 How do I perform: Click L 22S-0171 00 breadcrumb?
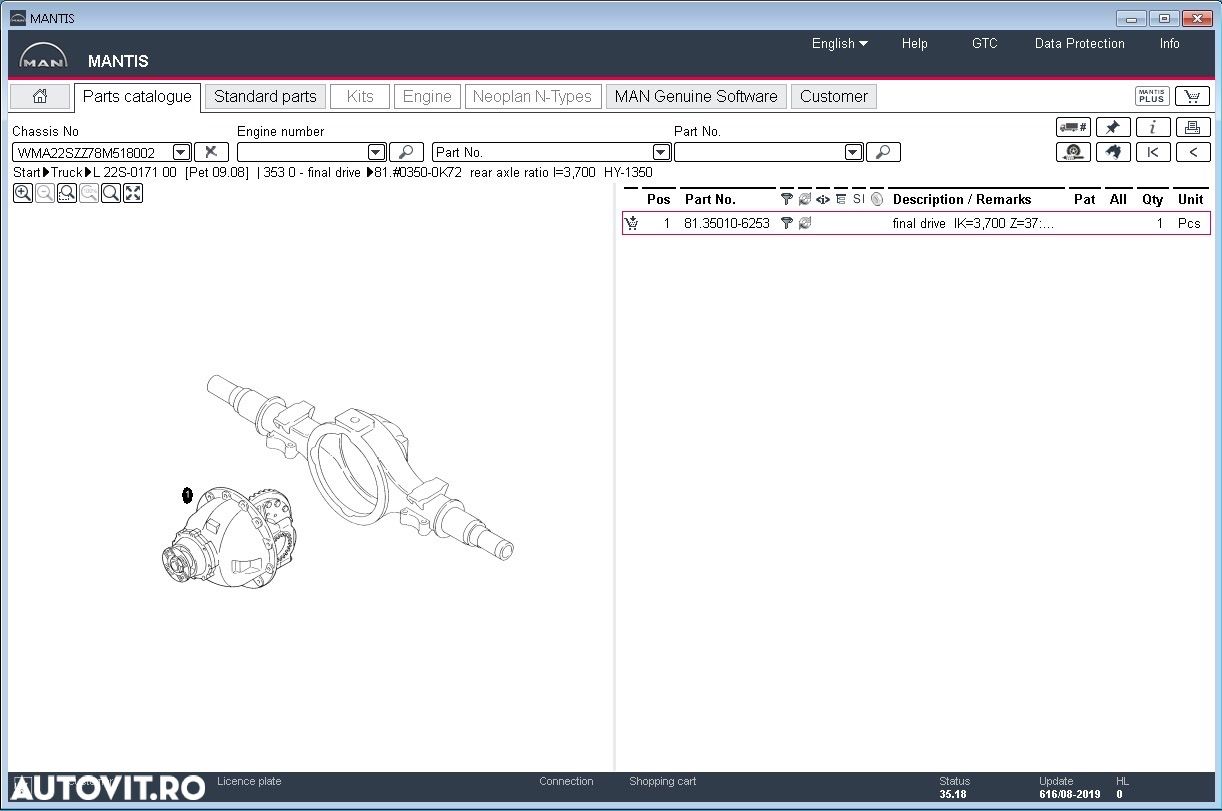(135, 172)
